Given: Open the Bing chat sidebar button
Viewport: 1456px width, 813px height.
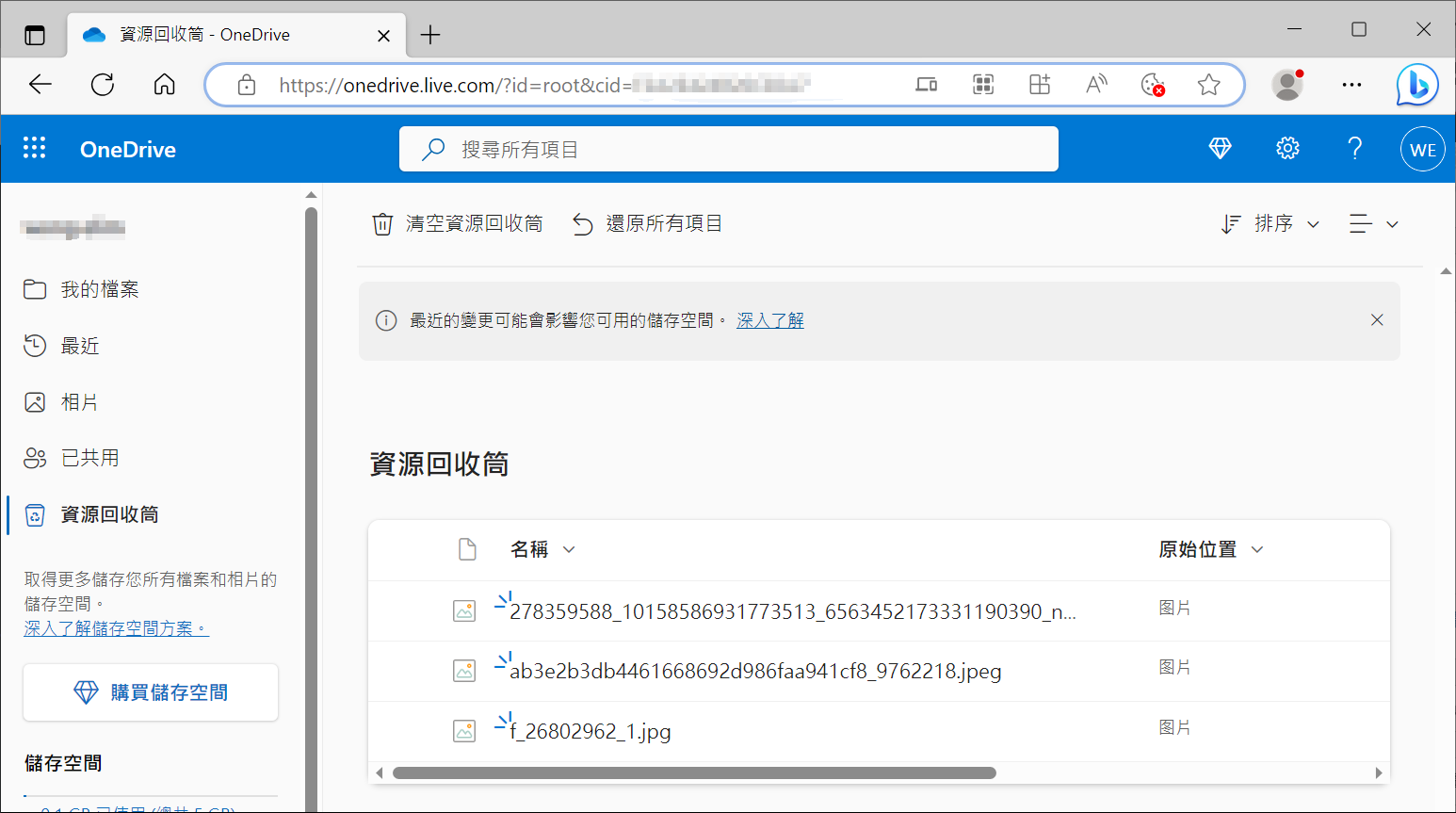Looking at the screenshot, I should point(1417,85).
